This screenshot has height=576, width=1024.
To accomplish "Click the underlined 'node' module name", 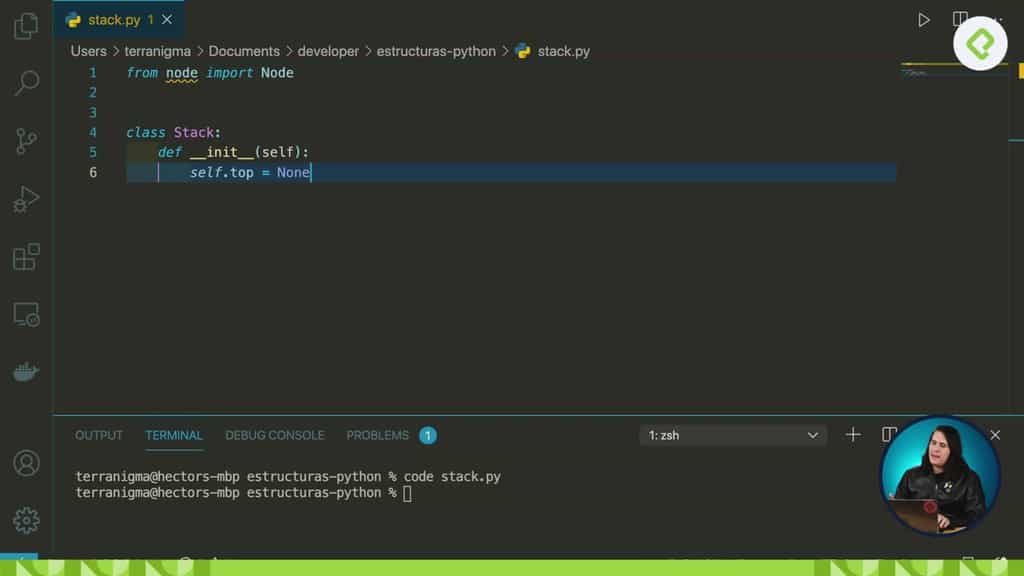I will point(182,73).
